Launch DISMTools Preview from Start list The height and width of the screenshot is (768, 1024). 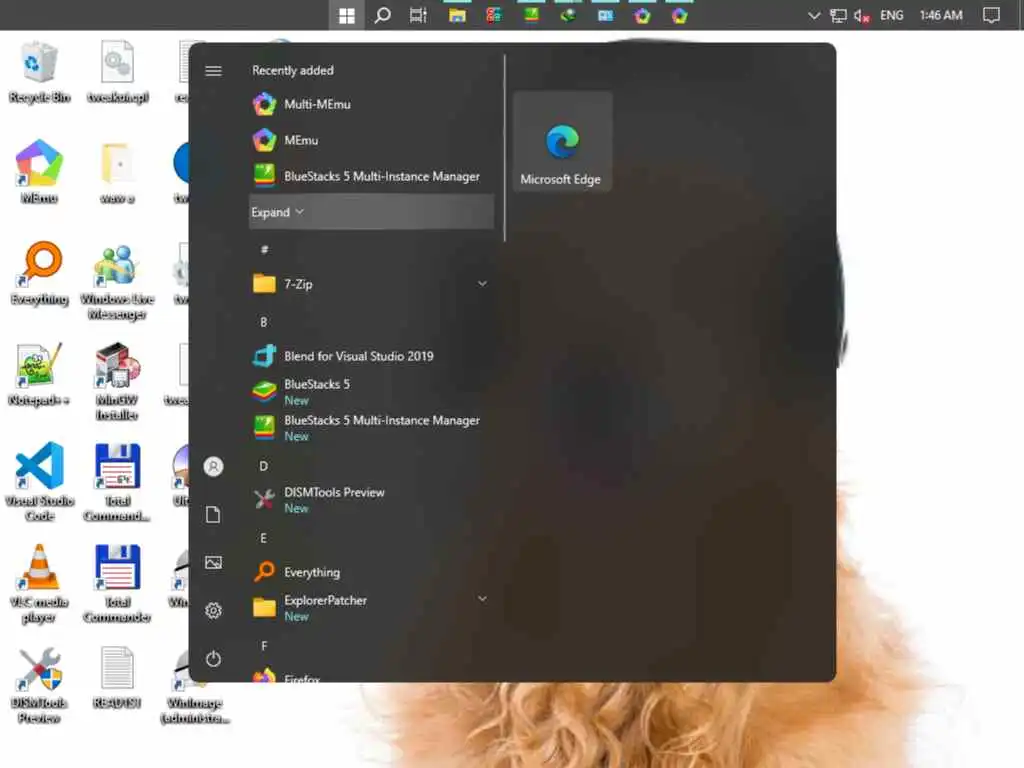pos(371,500)
